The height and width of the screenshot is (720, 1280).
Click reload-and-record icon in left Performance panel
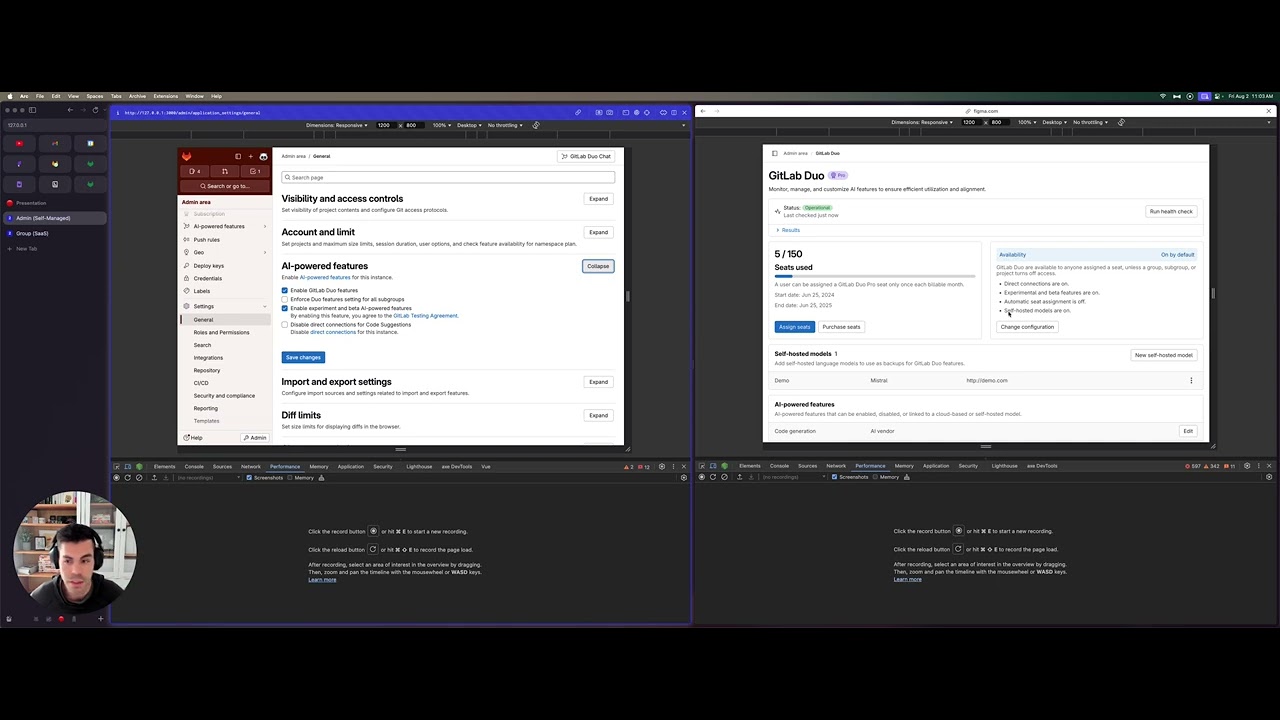click(x=127, y=478)
